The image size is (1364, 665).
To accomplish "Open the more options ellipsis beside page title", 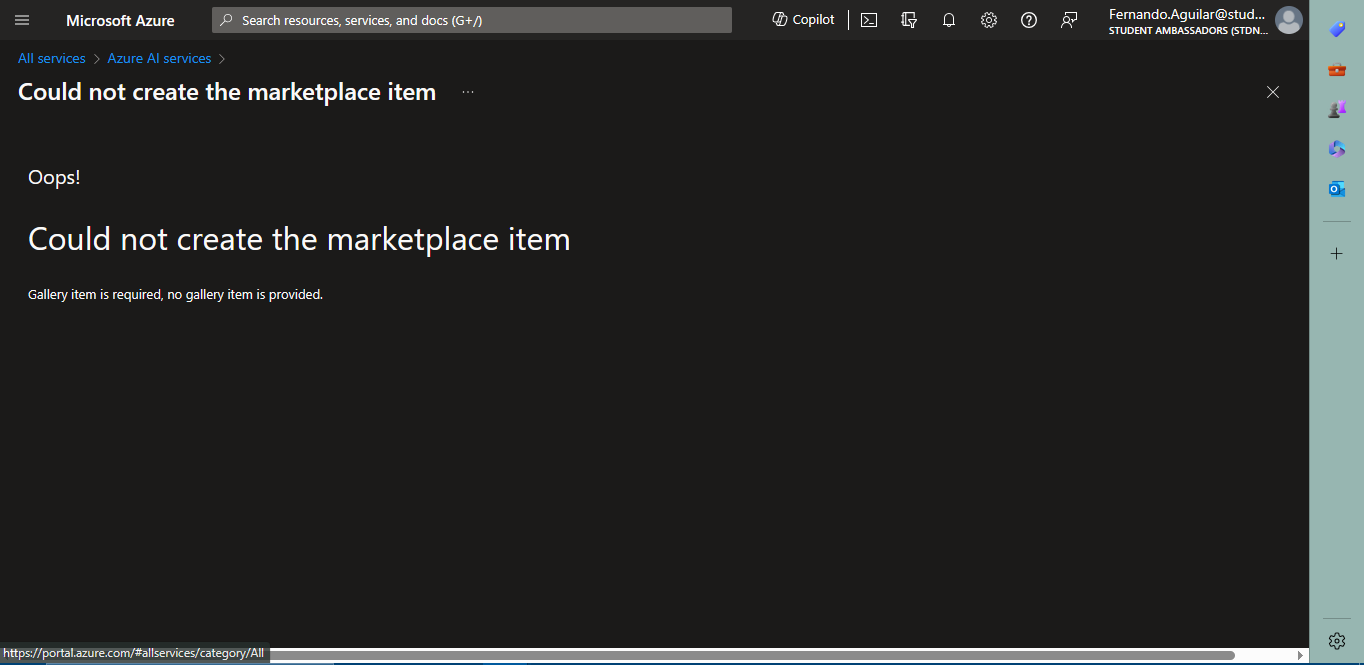I will [x=467, y=91].
